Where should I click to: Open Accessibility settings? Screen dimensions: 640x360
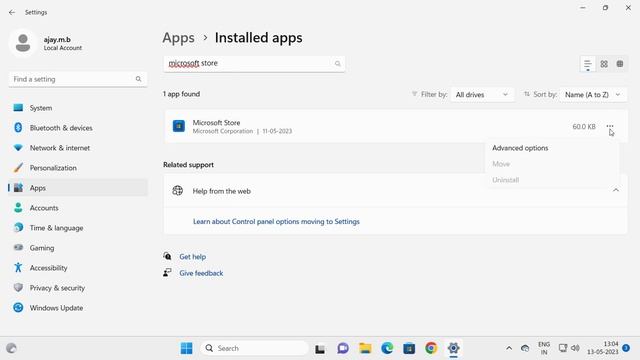[x=78, y=268]
